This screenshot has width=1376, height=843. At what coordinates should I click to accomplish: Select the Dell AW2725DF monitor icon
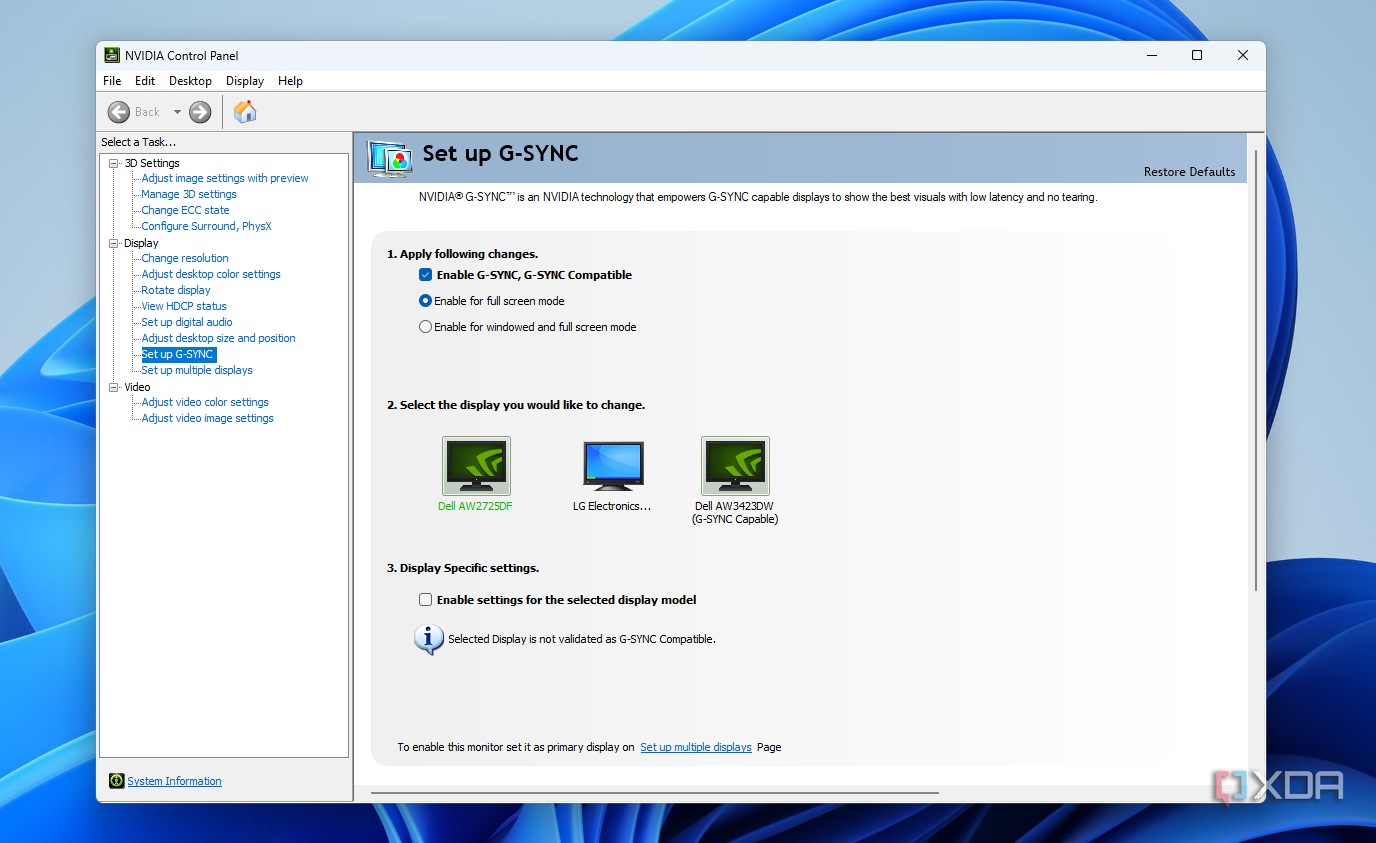[476, 465]
